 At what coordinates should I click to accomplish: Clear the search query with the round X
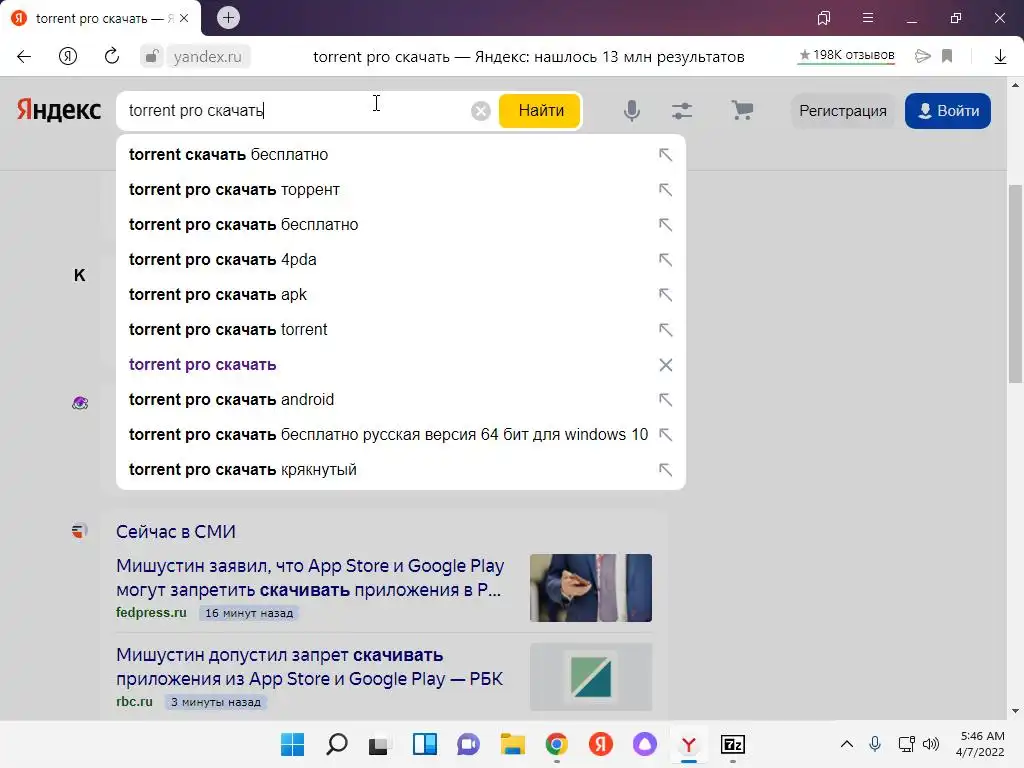click(481, 111)
